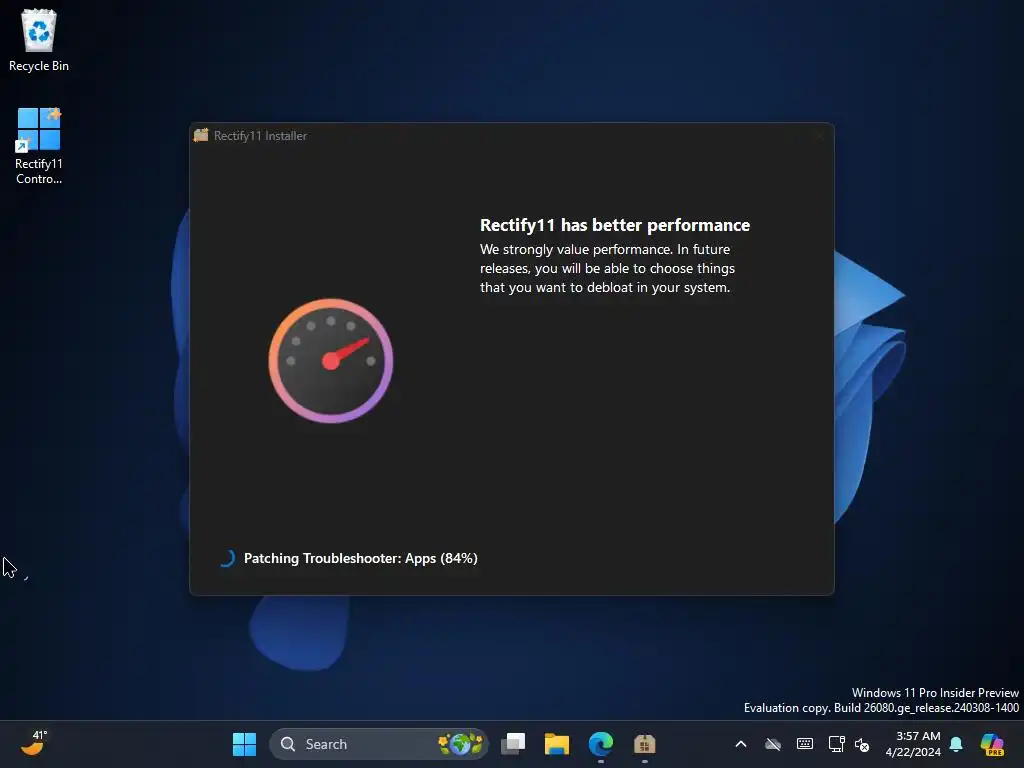Open the clock showing 3:57 AM
This screenshot has width=1024, height=768.
913,744
